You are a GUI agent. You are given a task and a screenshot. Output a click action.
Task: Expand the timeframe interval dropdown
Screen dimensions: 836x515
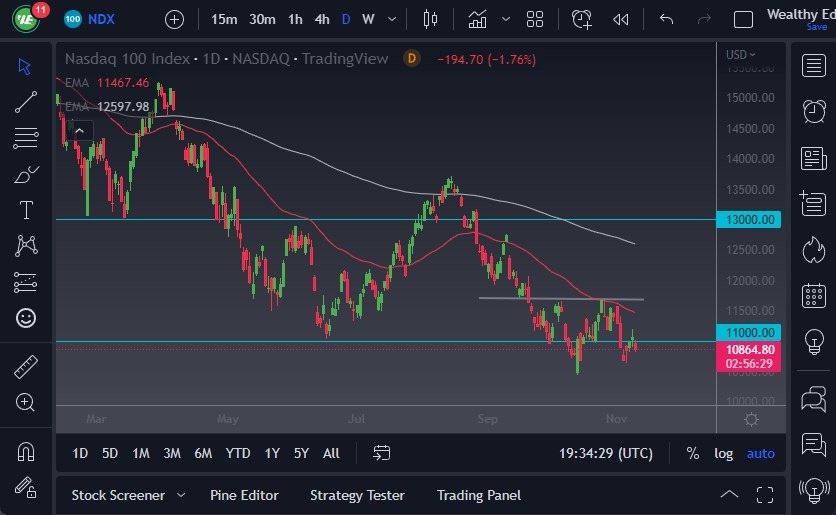(392, 20)
